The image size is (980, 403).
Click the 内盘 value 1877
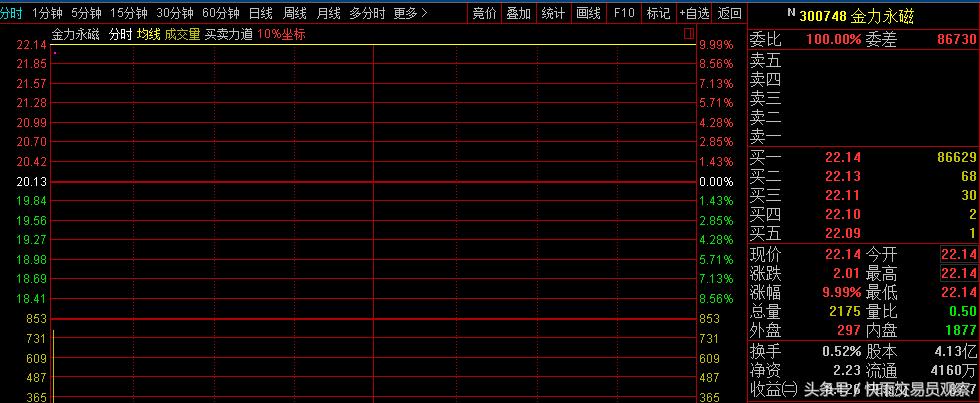tap(962, 330)
